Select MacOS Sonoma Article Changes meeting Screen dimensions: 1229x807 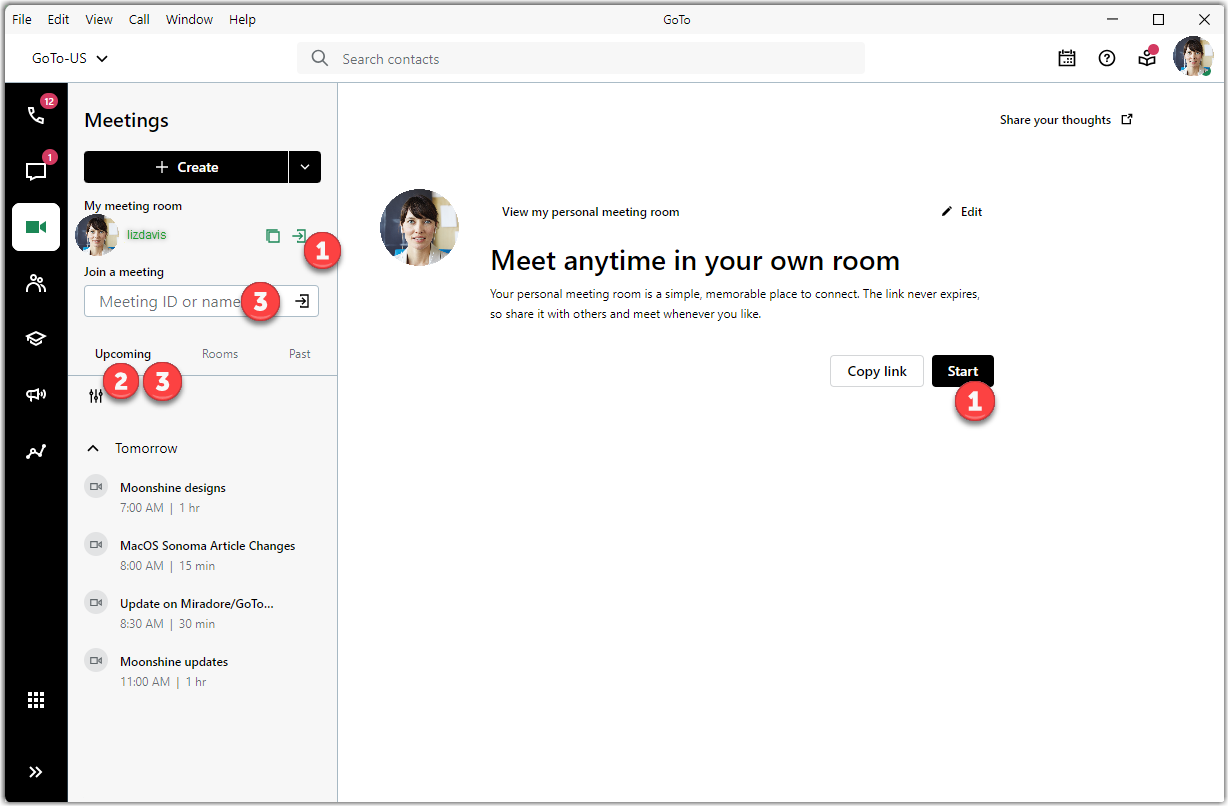(x=202, y=555)
